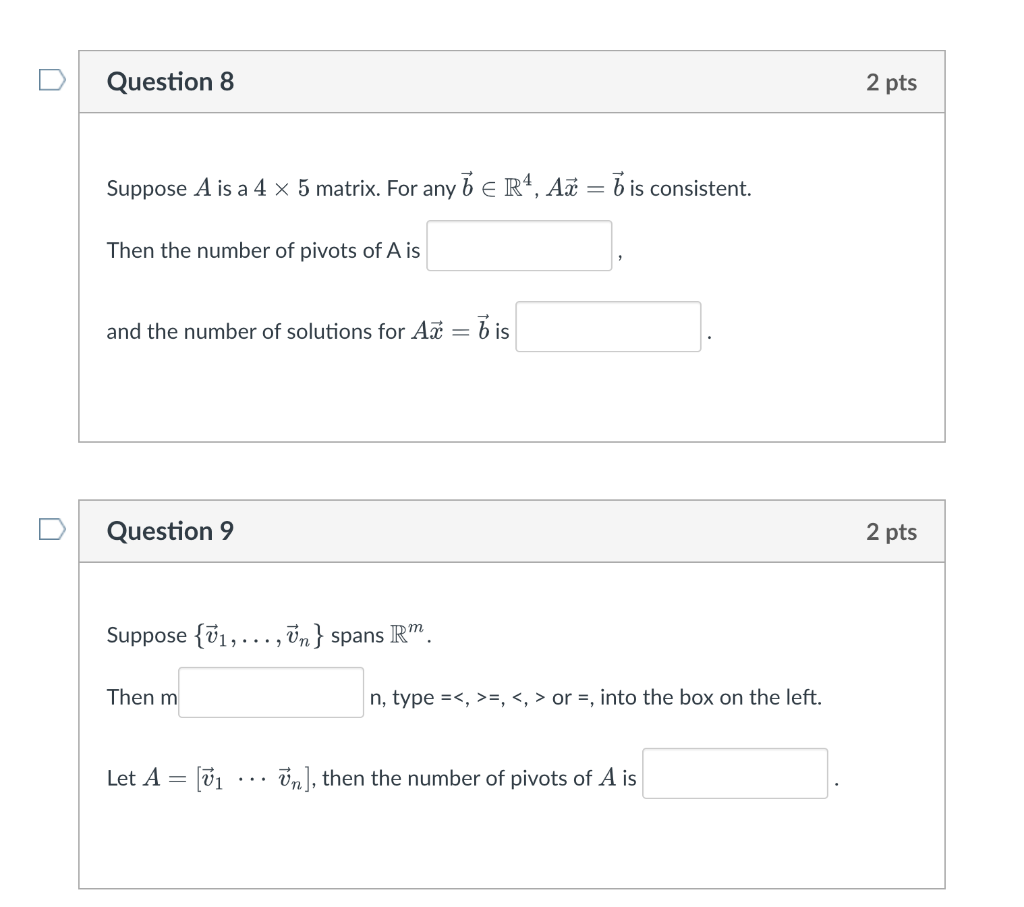
Task: Click the operator hint text in Question 9
Action: (593, 697)
